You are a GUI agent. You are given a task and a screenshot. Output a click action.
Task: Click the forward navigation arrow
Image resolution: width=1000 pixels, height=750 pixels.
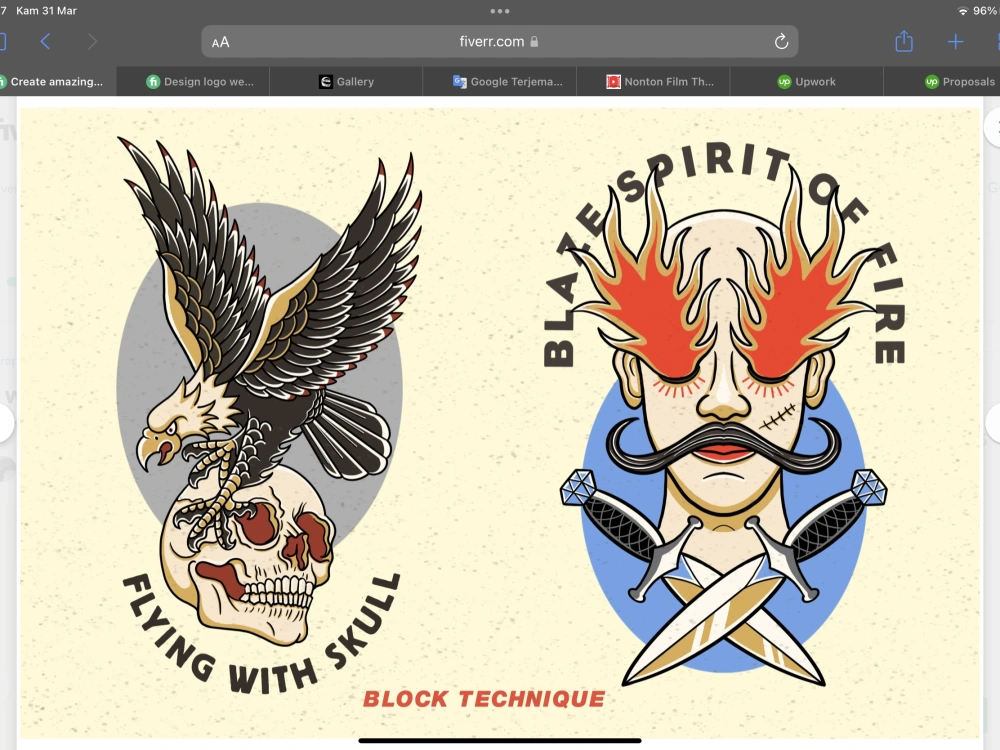(x=92, y=42)
